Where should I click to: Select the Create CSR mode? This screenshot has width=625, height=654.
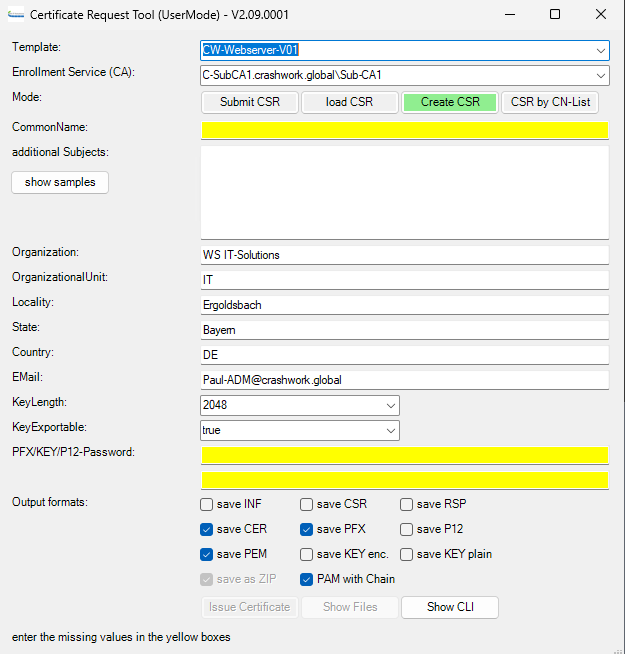coord(450,102)
